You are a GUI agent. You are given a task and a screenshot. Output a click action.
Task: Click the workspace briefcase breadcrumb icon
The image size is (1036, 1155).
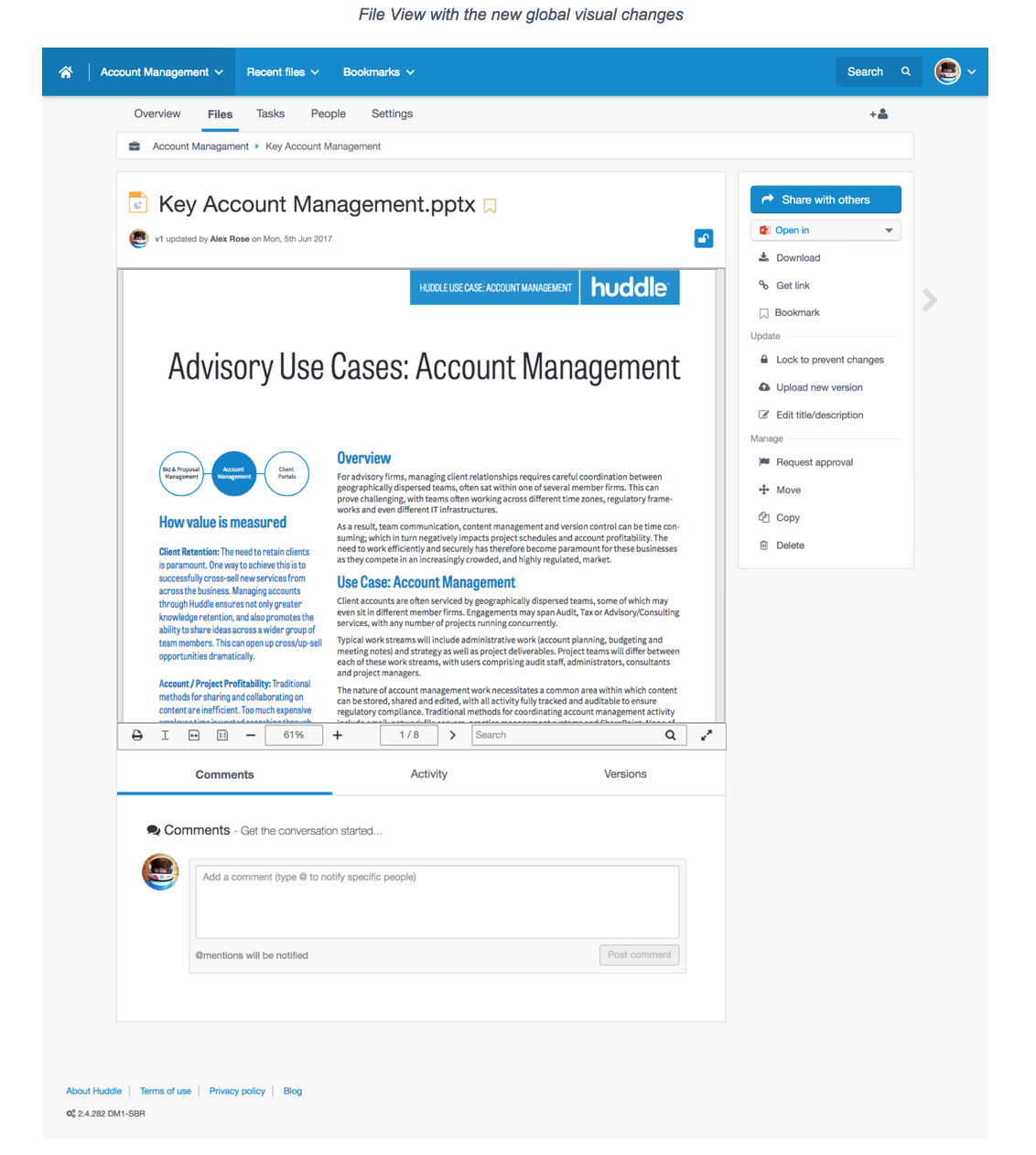click(x=135, y=146)
